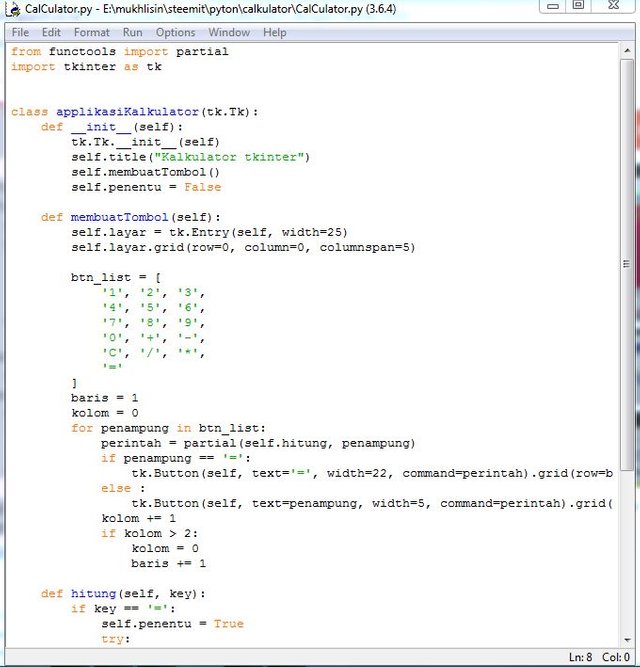Open the Format menu
This screenshot has height=667, width=640.
pyautogui.click(x=91, y=32)
